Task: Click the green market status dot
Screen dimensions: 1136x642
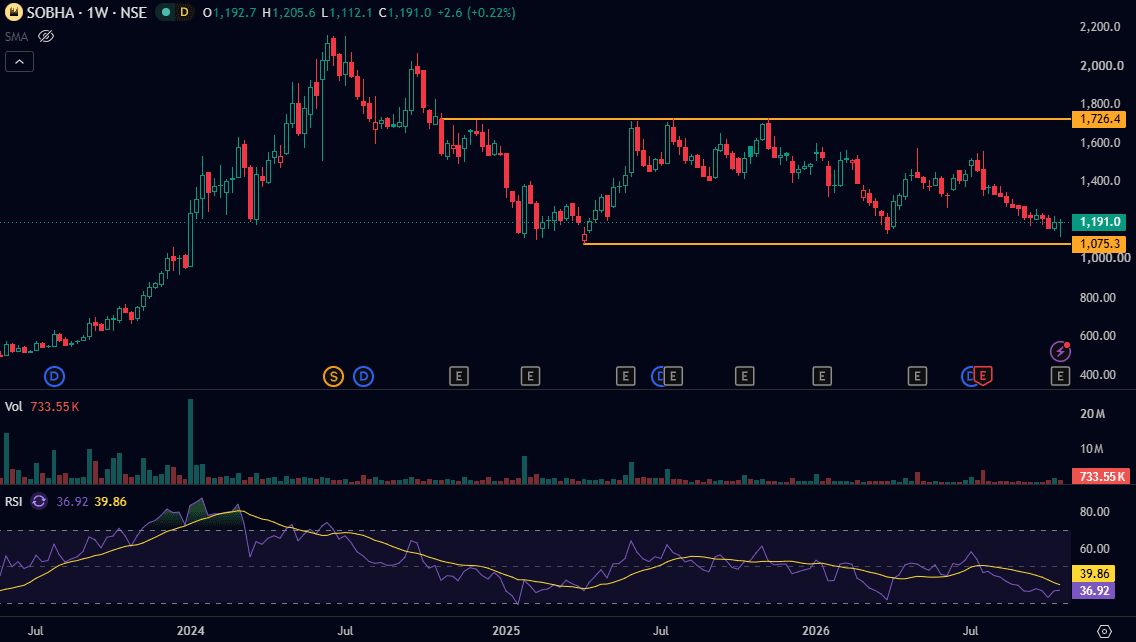Action: 166,12
